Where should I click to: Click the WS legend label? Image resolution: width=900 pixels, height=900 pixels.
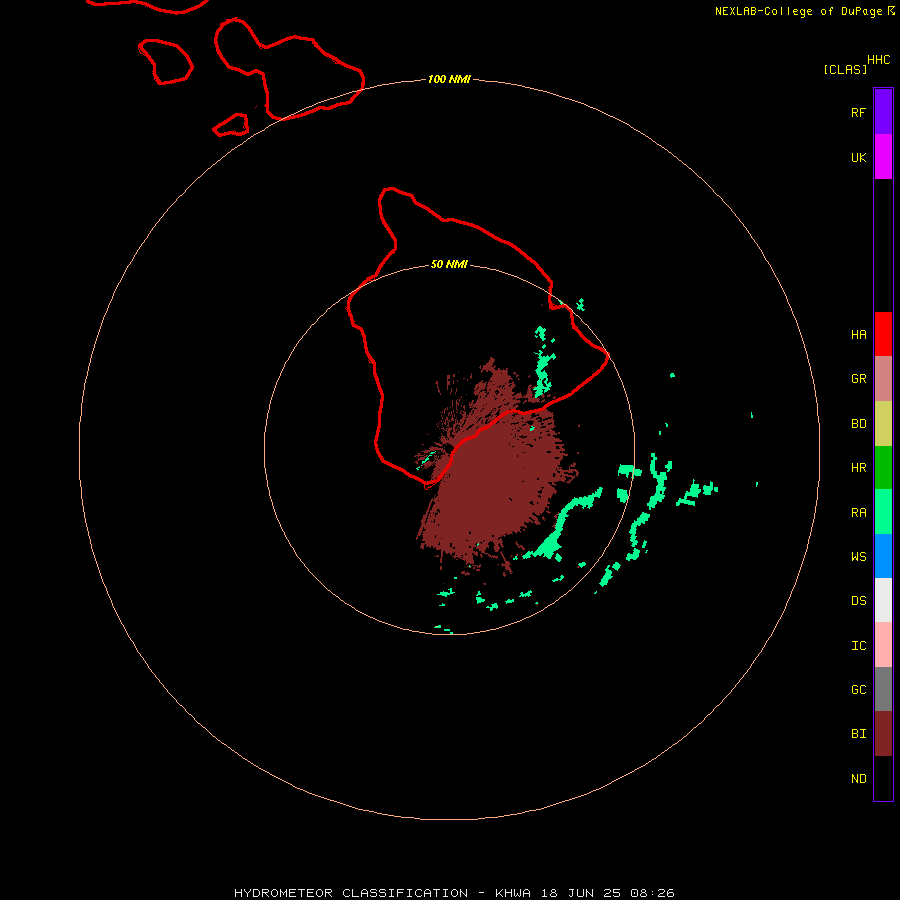click(858, 556)
